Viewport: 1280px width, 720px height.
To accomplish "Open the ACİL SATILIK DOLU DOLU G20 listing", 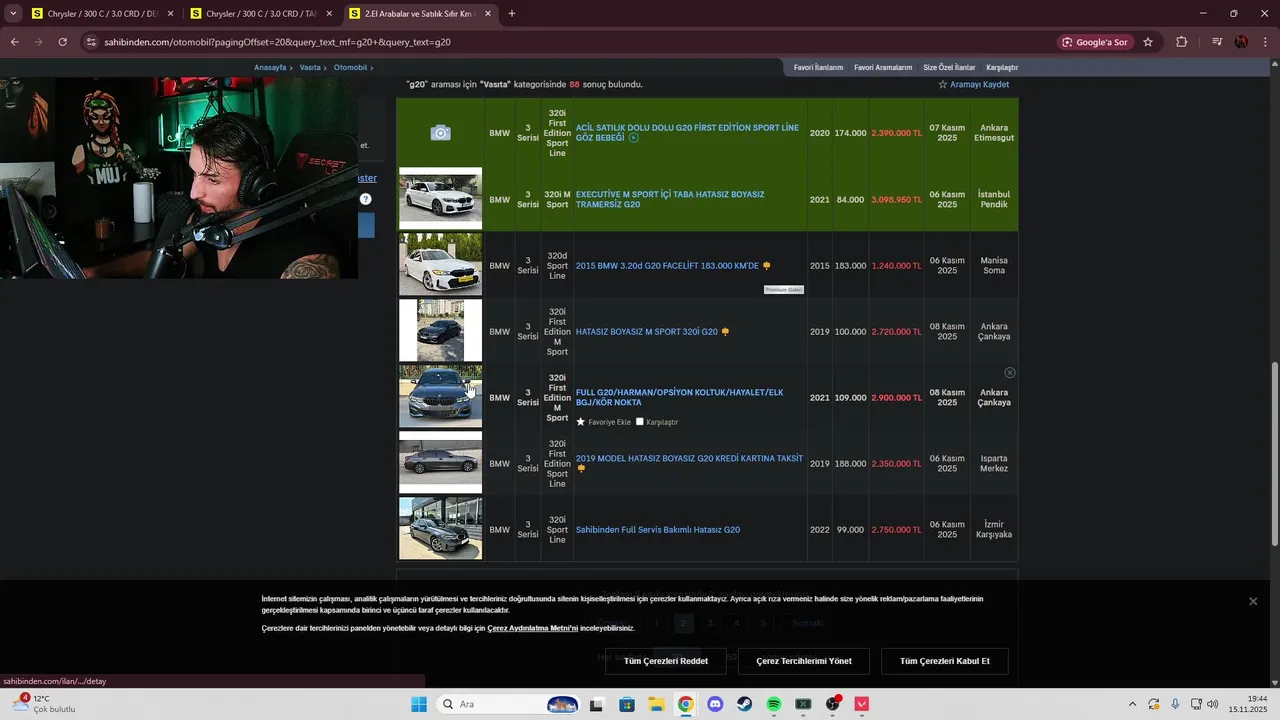I will click(x=687, y=133).
